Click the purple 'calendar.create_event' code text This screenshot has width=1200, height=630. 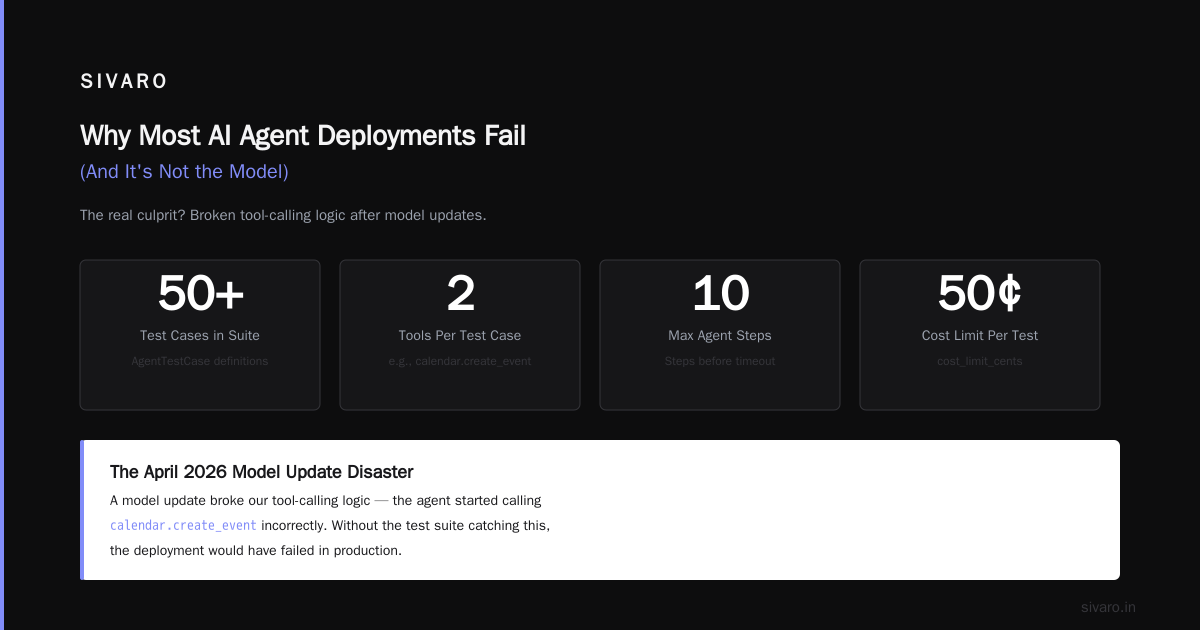click(183, 525)
